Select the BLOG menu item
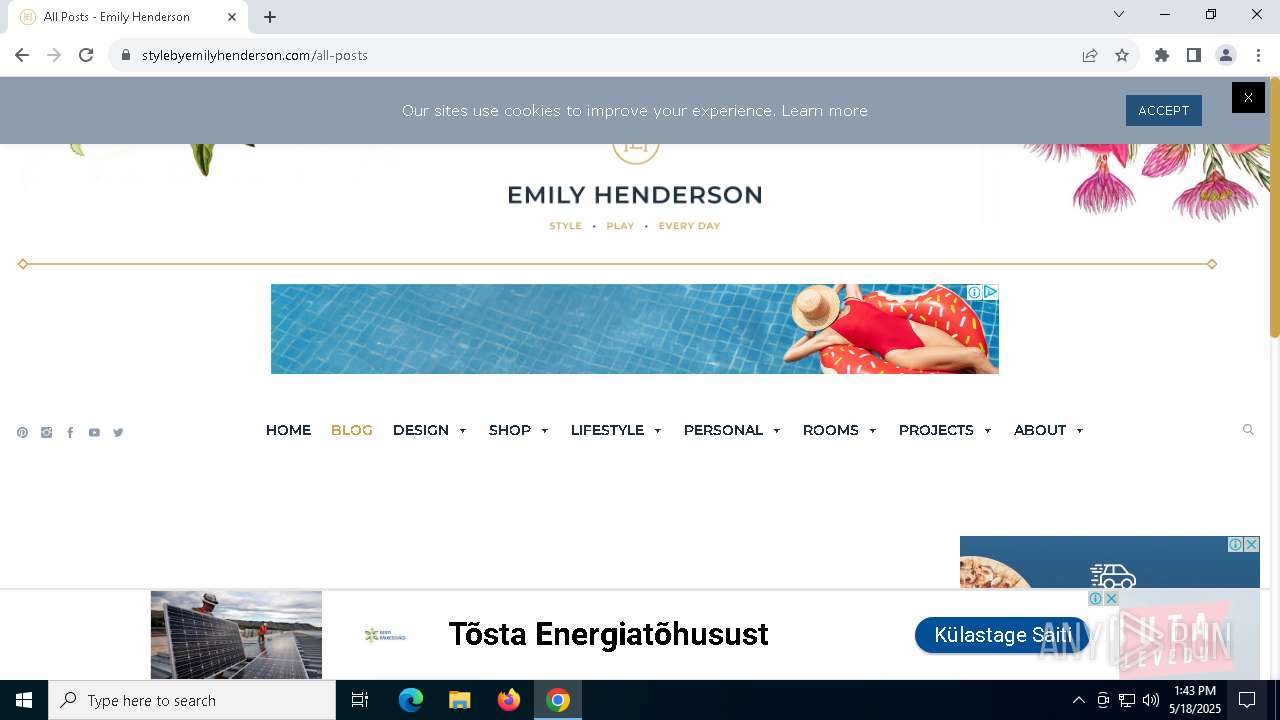 (351, 430)
